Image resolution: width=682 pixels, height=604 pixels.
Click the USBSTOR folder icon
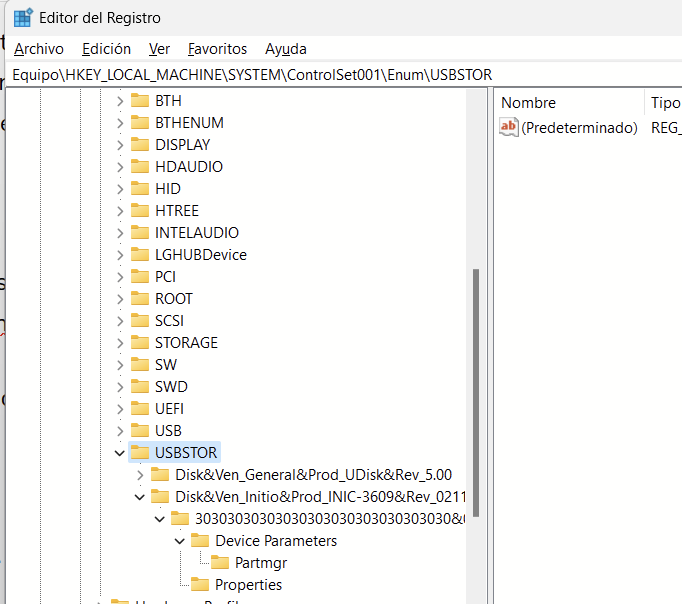click(x=140, y=453)
